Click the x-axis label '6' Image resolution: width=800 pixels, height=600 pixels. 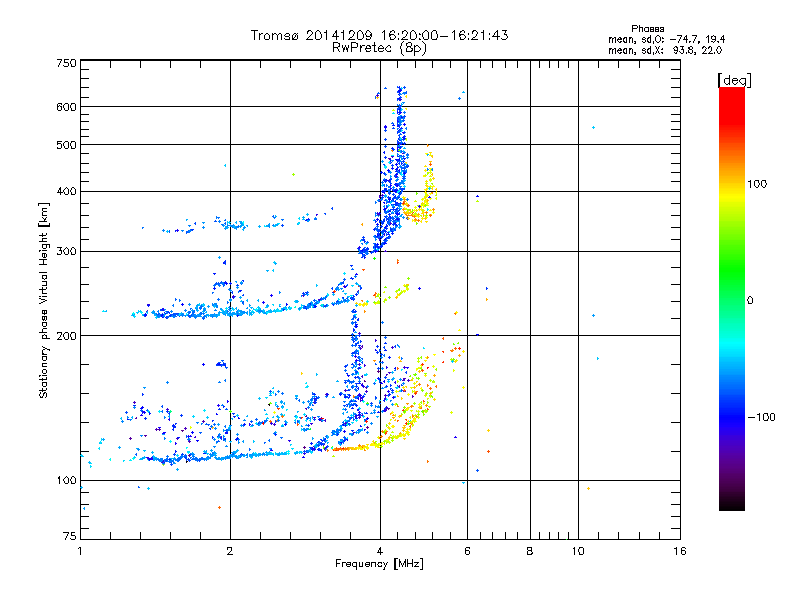pyautogui.click(x=467, y=551)
